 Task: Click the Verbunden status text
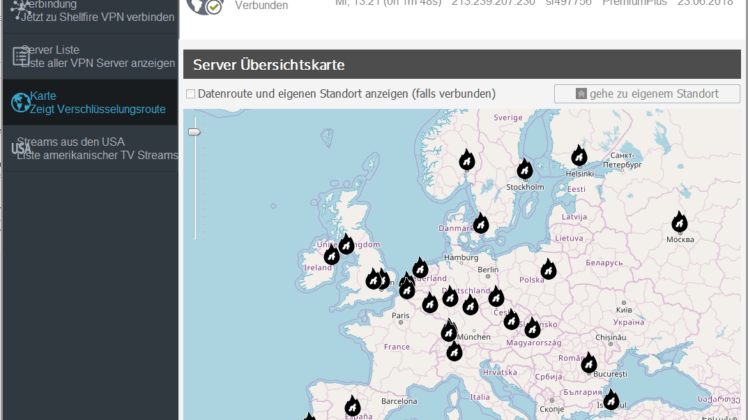pyautogui.click(x=261, y=6)
